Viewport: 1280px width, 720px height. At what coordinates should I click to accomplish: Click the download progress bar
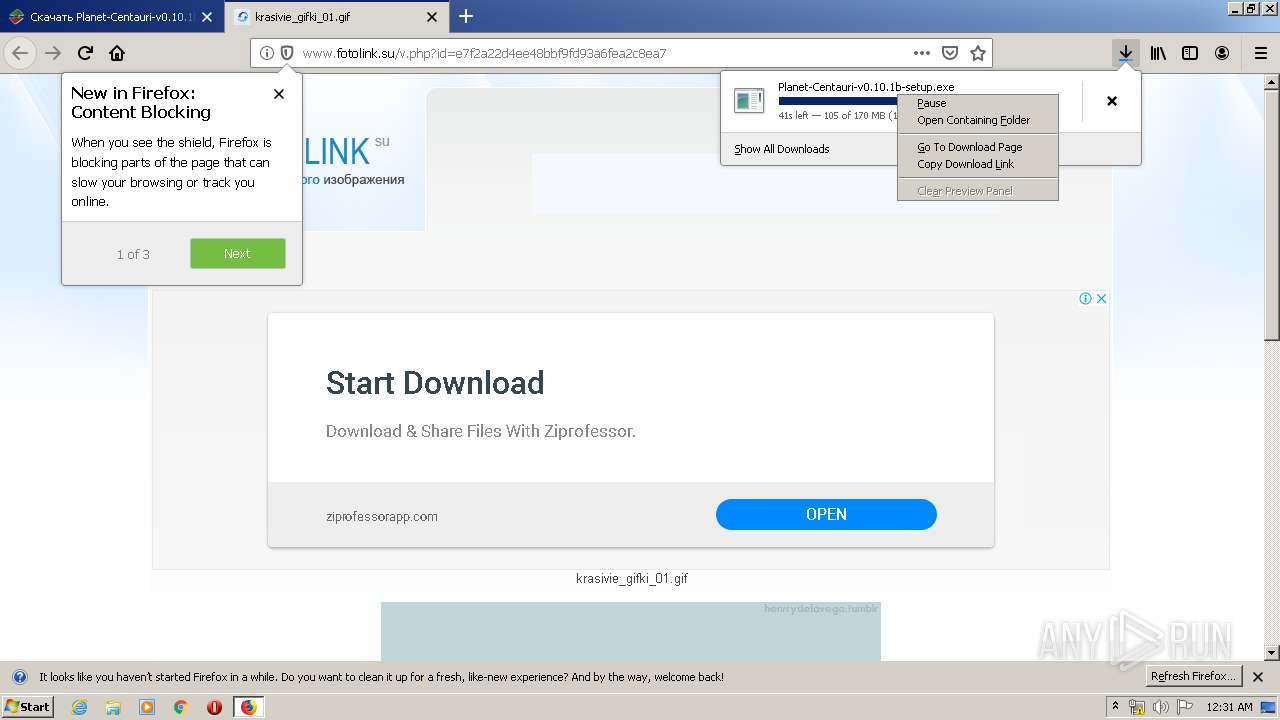[838, 101]
